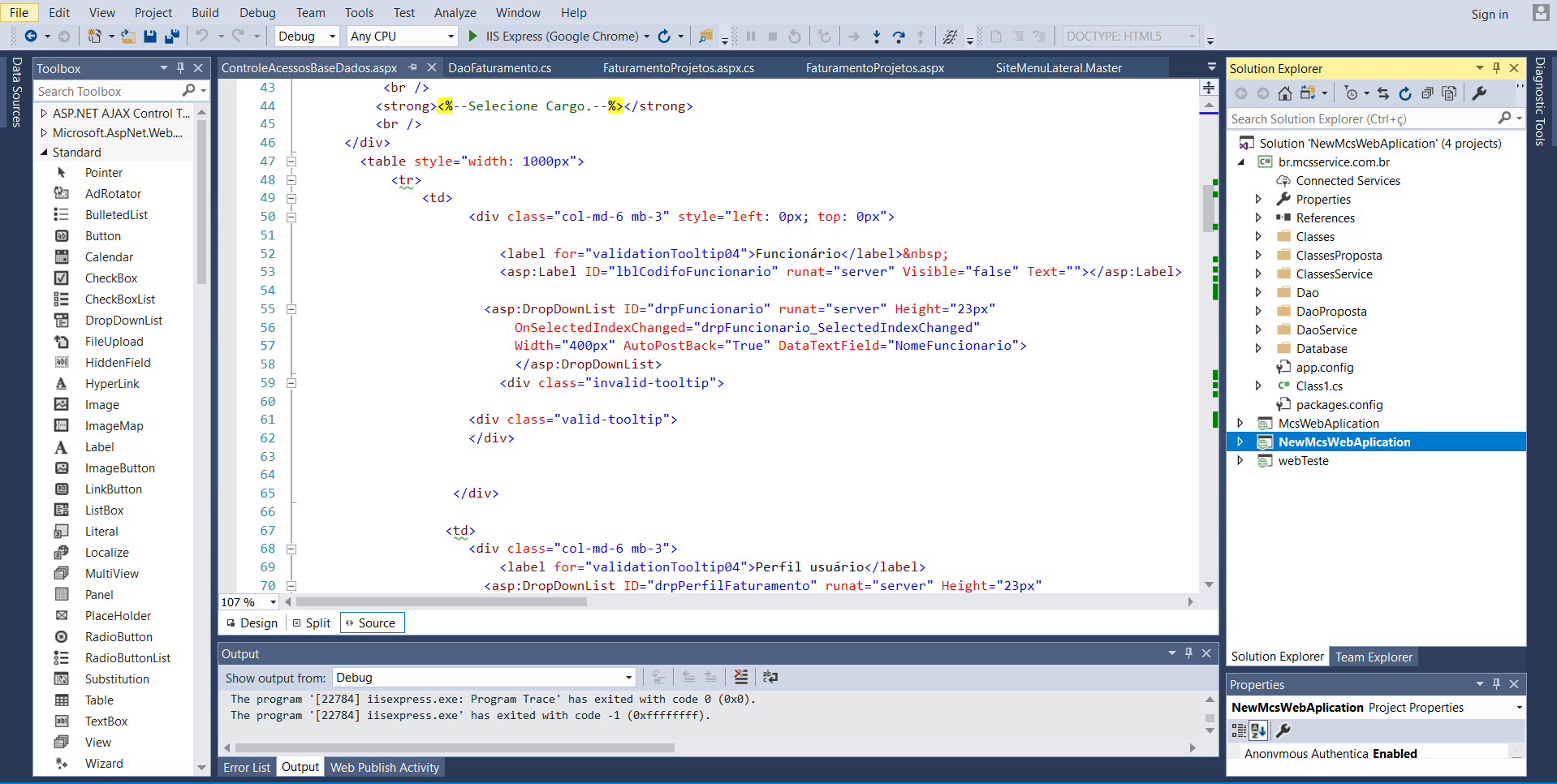This screenshot has width=1557, height=784.
Task: Open the Analyze menu
Action: tap(455, 12)
